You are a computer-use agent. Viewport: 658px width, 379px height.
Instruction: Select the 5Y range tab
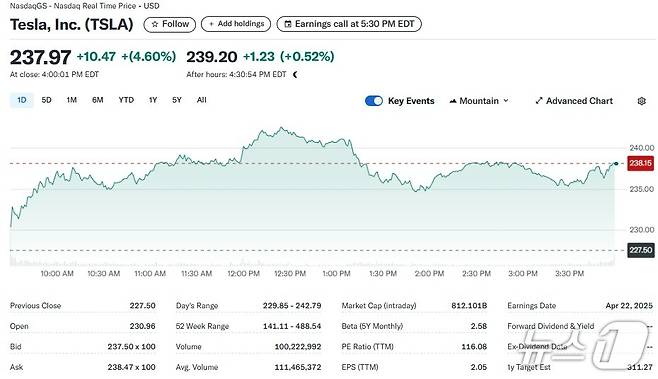click(177, 100)
